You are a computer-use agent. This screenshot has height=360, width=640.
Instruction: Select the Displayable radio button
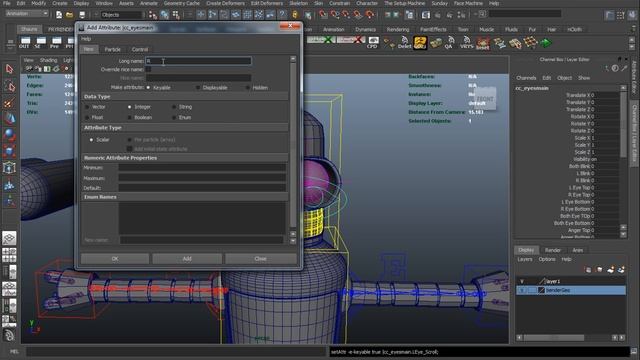coord(198,87)
